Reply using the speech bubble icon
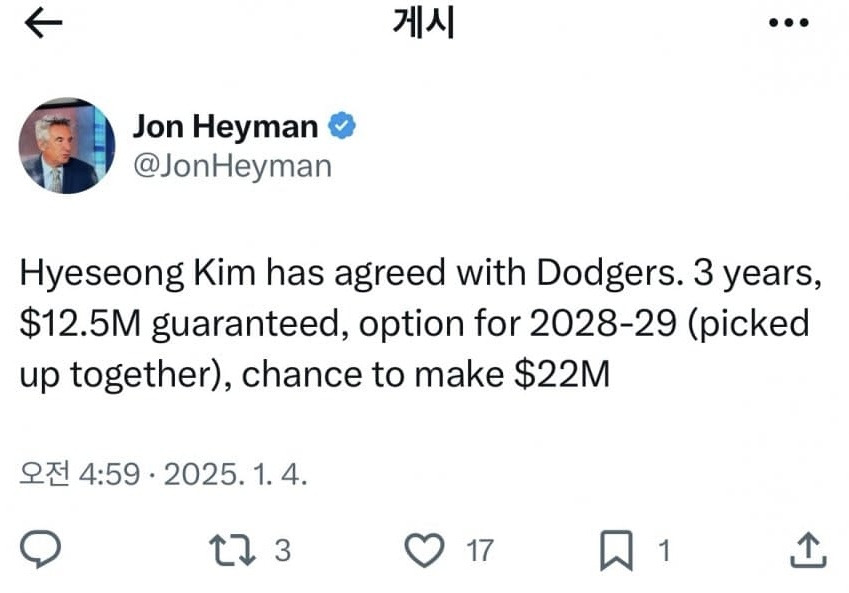 (x=41, y=548)
